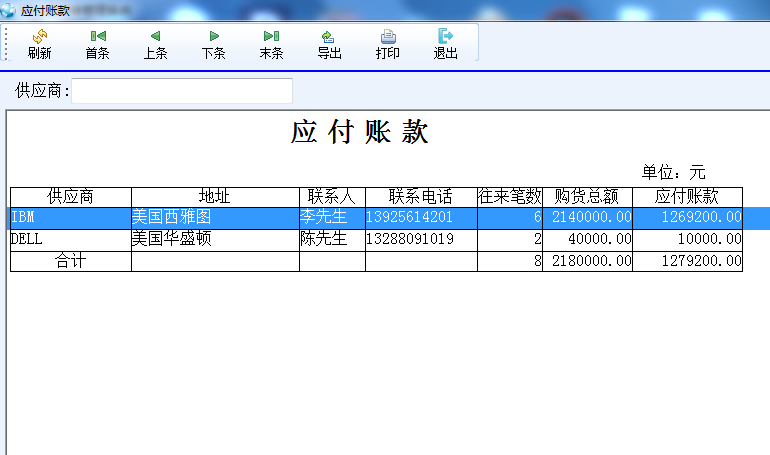Click the Exit (退出) toolbar icon
This screenshot has height=455, width=770.
click(x=445, y=37)
